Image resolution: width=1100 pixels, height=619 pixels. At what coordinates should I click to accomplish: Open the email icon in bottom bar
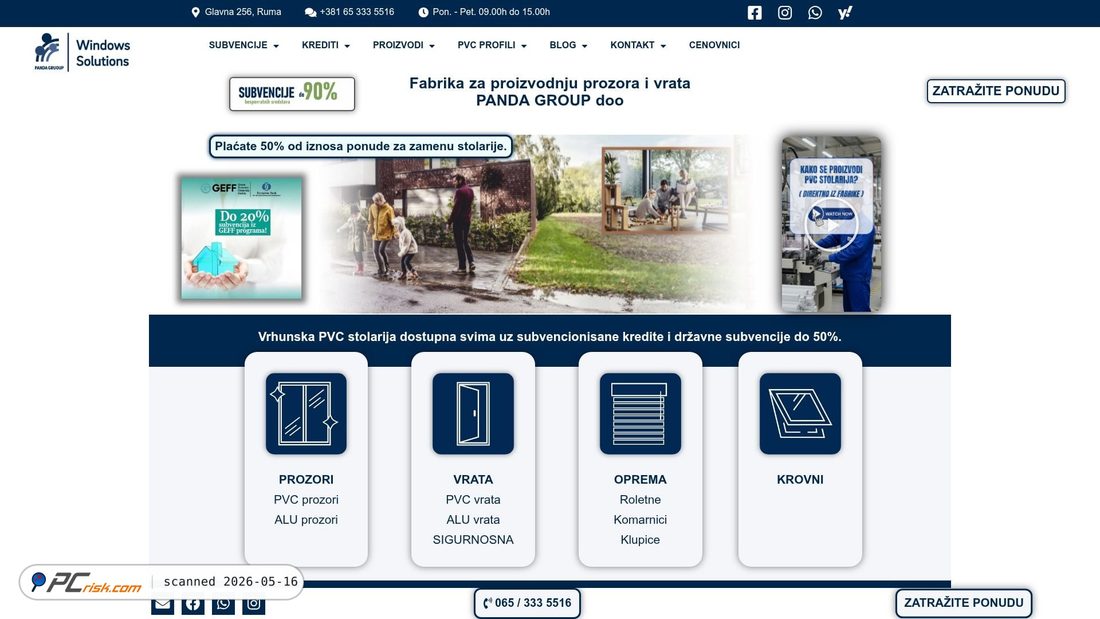[x=162, y=604]
